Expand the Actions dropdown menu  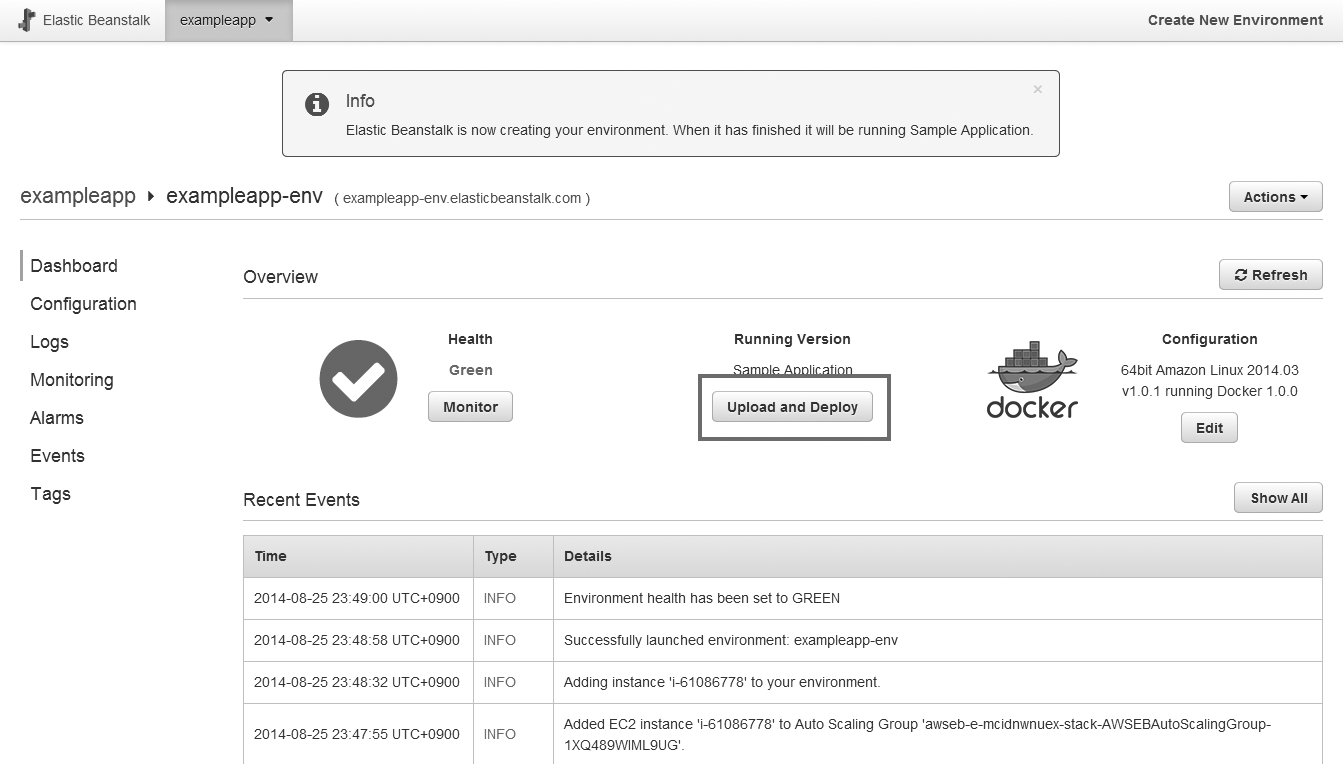click(x=1275, y=197)
